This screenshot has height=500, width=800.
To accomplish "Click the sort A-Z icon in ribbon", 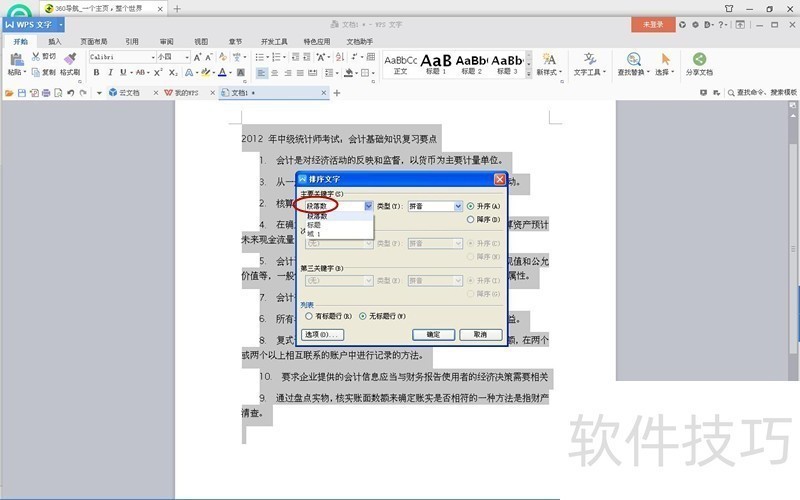I will [340, 57].
